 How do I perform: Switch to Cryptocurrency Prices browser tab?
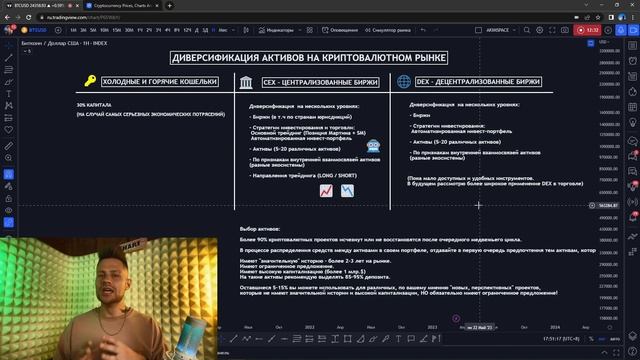point(122,6)
